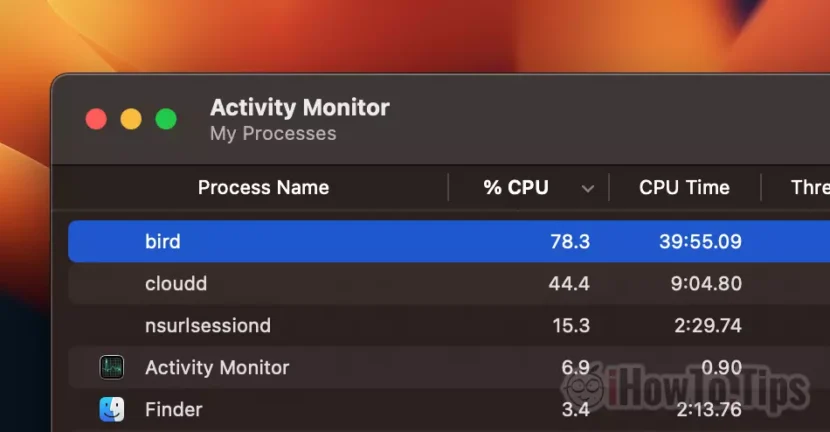Viewport: 830px width, 432px height.
Task: Click the yellow minimize window button
Action: [x=131, y=119]
